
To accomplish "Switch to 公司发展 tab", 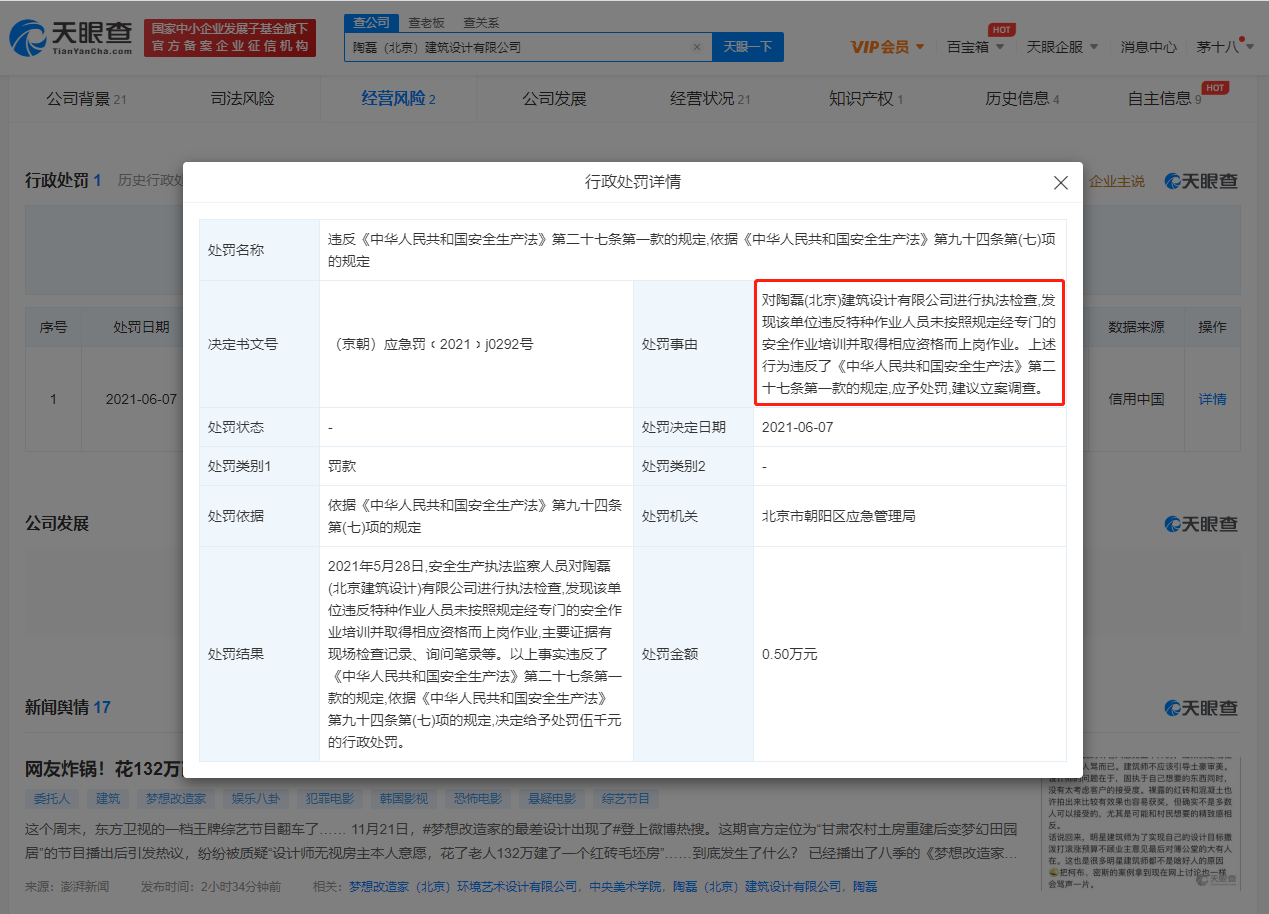I will click(554, 99).
